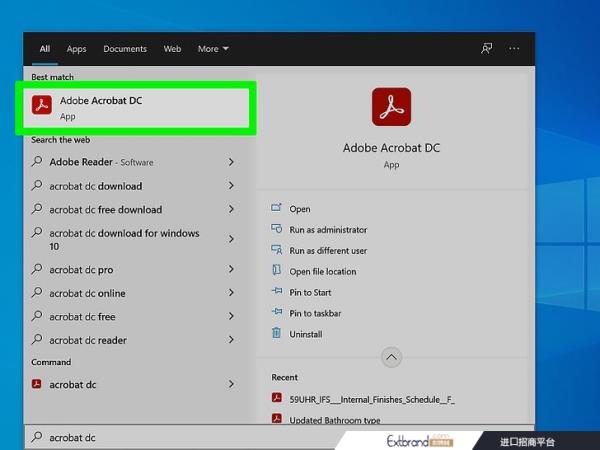
Task: Click the magnifier icon beside acrobat dc free
Action: coord(37,315)
